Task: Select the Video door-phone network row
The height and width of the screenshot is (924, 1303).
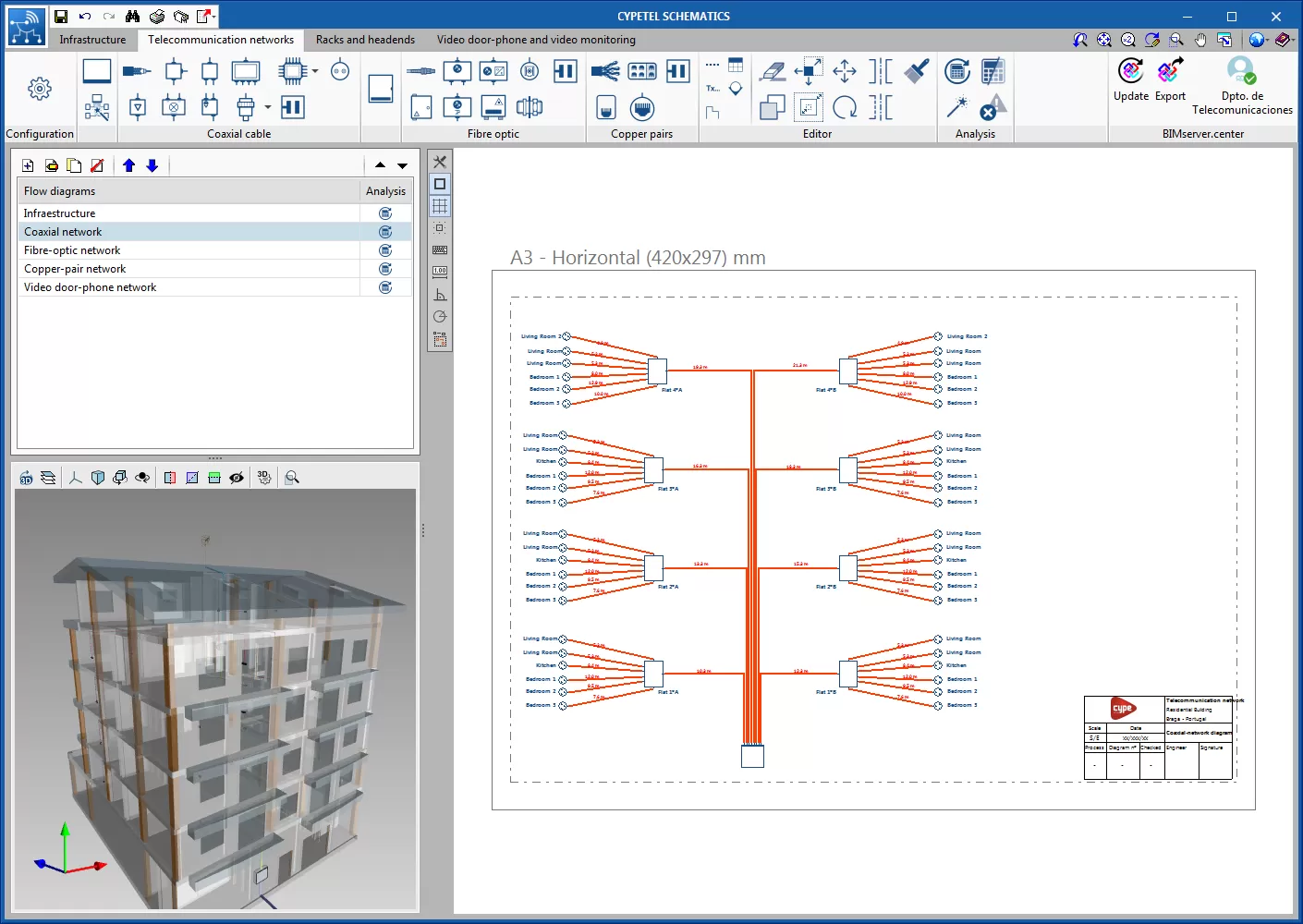Action: coord(189,287)
